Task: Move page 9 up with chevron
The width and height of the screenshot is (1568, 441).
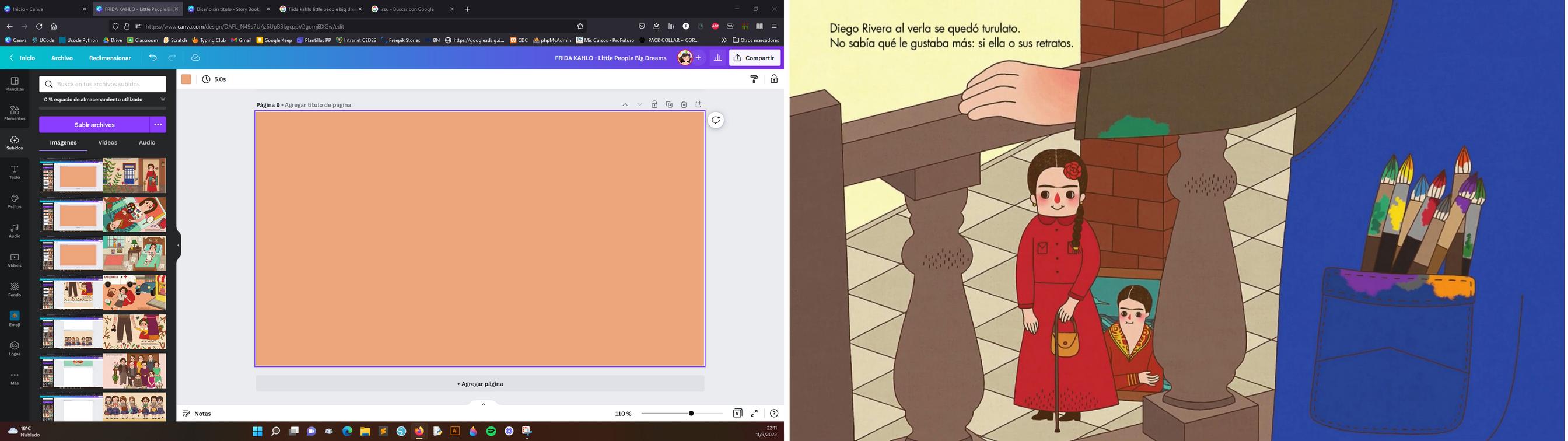Action: 625,105
